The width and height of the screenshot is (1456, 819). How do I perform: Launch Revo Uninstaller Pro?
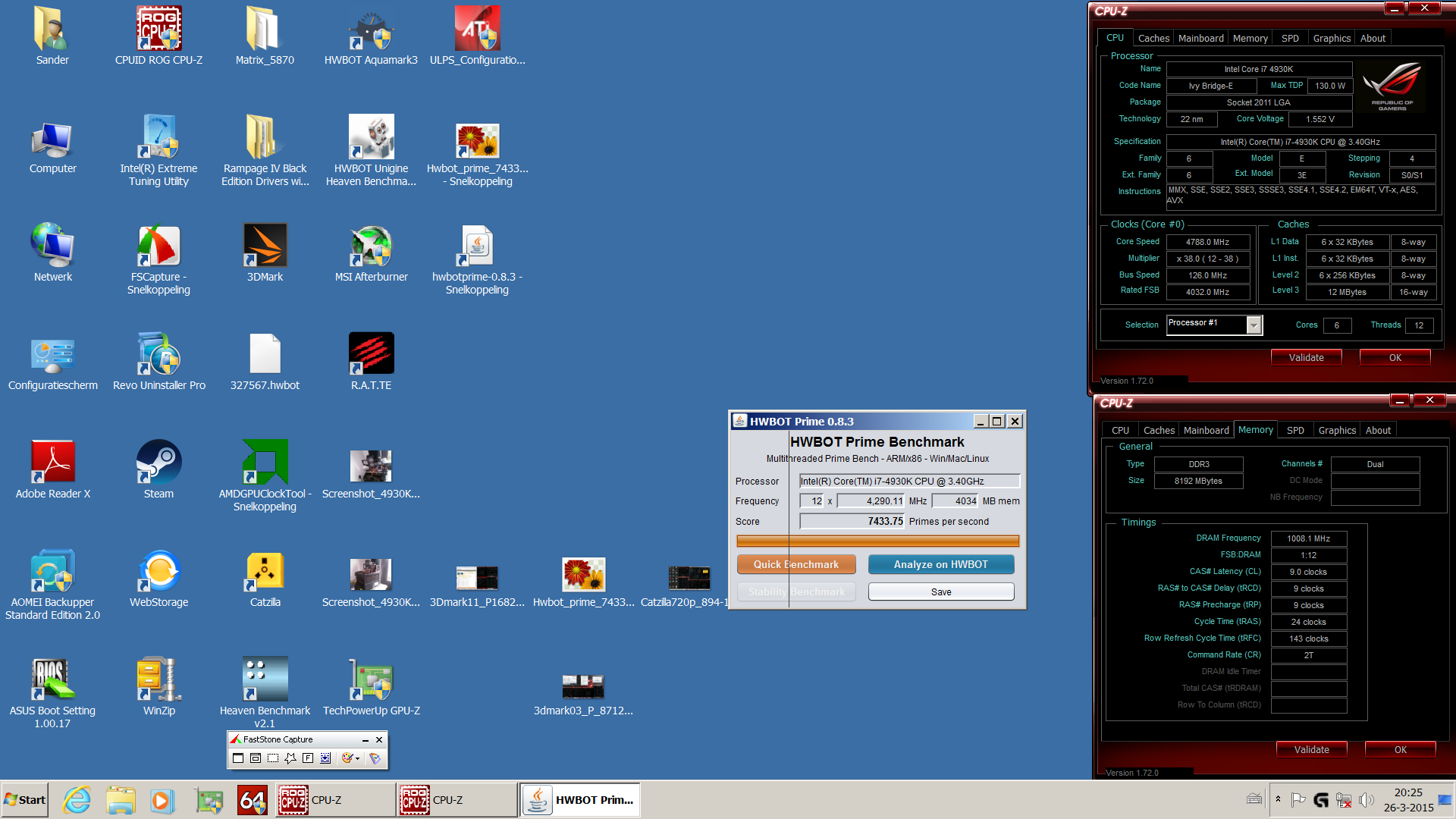point(158,361)
